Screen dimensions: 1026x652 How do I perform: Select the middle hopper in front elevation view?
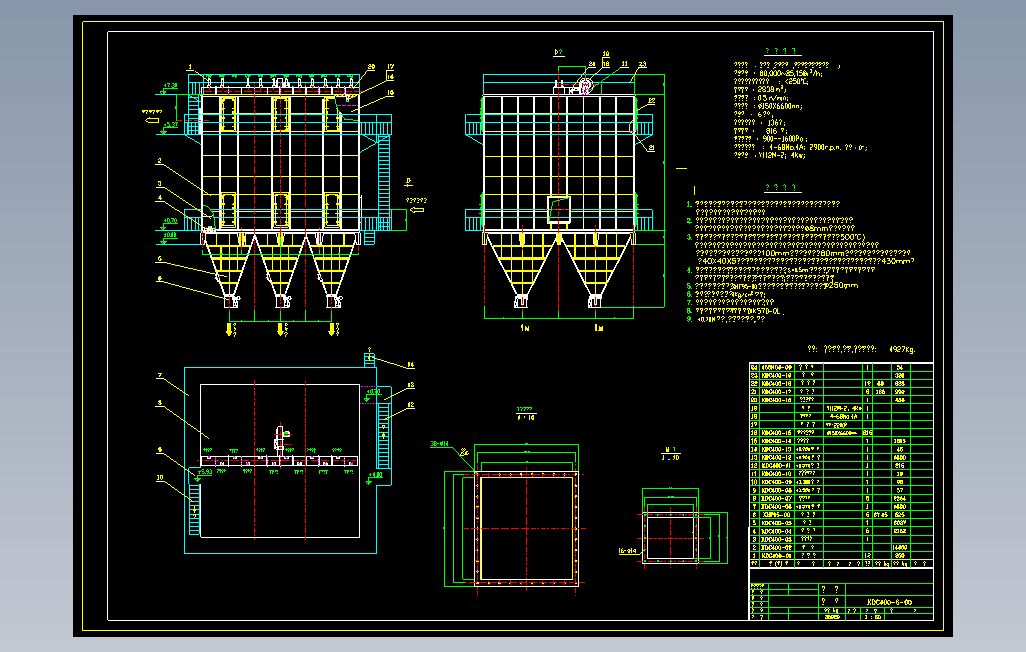pyautogui.click(x=281, y=270)
